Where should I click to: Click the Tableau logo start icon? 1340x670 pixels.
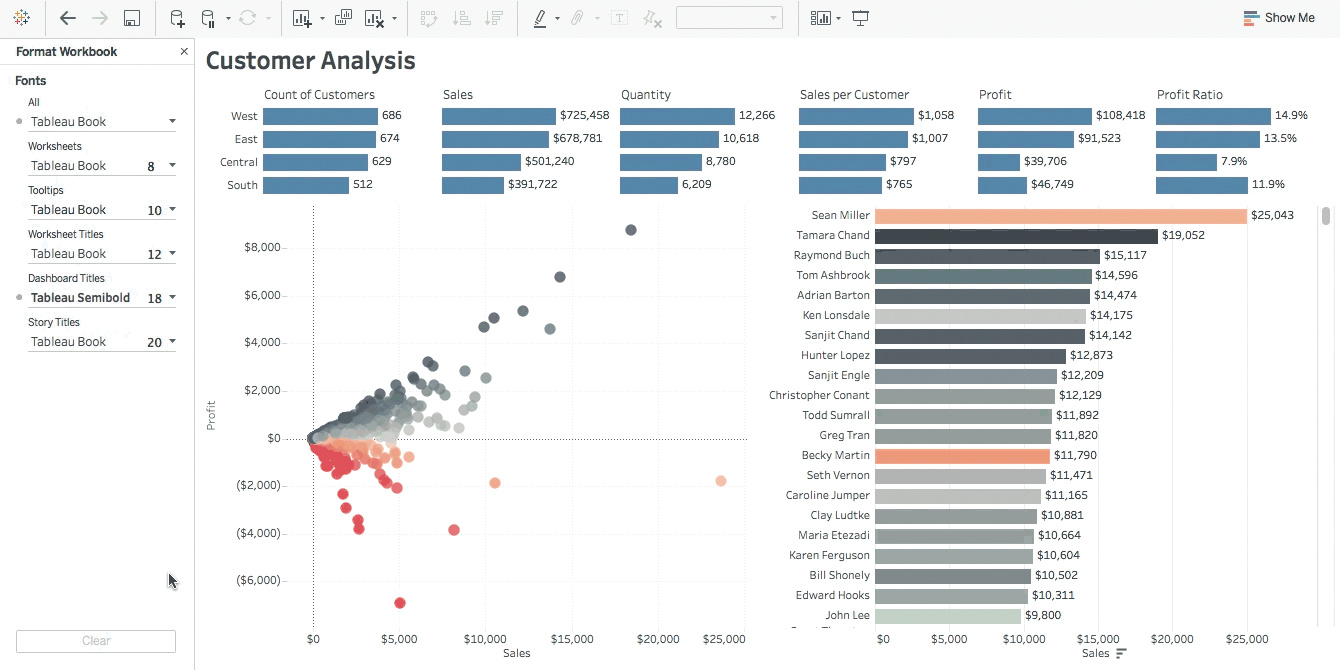tap(21, 18)
